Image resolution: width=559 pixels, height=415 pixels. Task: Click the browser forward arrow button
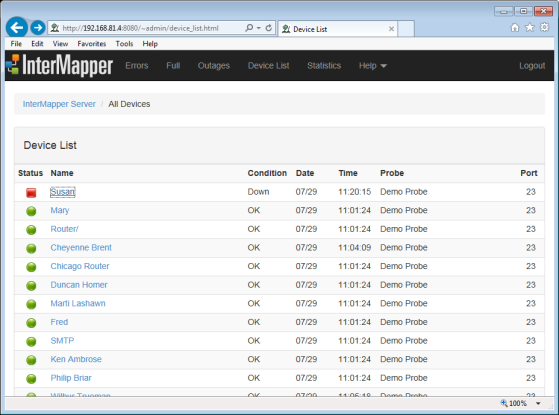pyautogui.click(x=37, y=27)
